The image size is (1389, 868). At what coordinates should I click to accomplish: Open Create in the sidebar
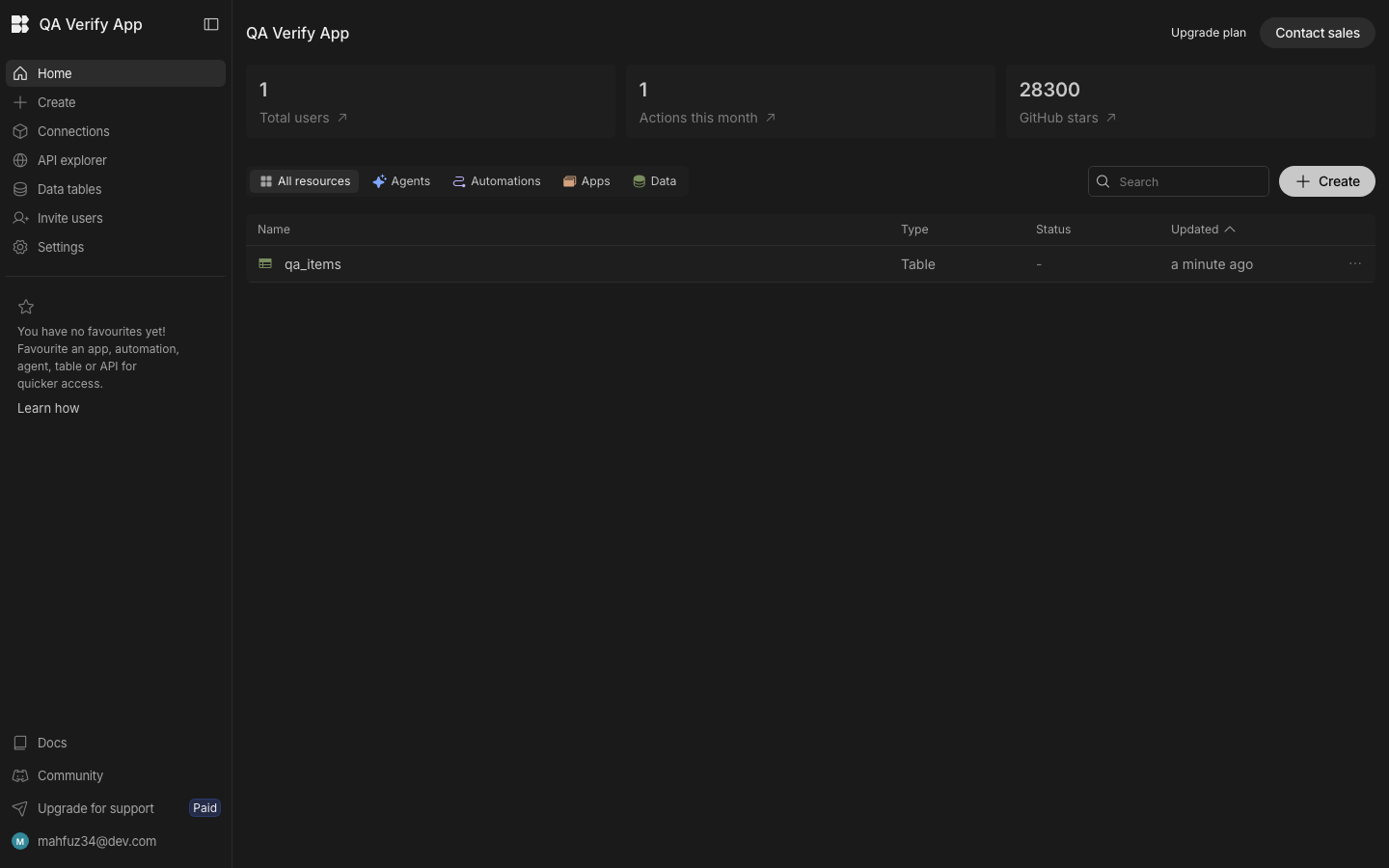[x=116, y=102]
